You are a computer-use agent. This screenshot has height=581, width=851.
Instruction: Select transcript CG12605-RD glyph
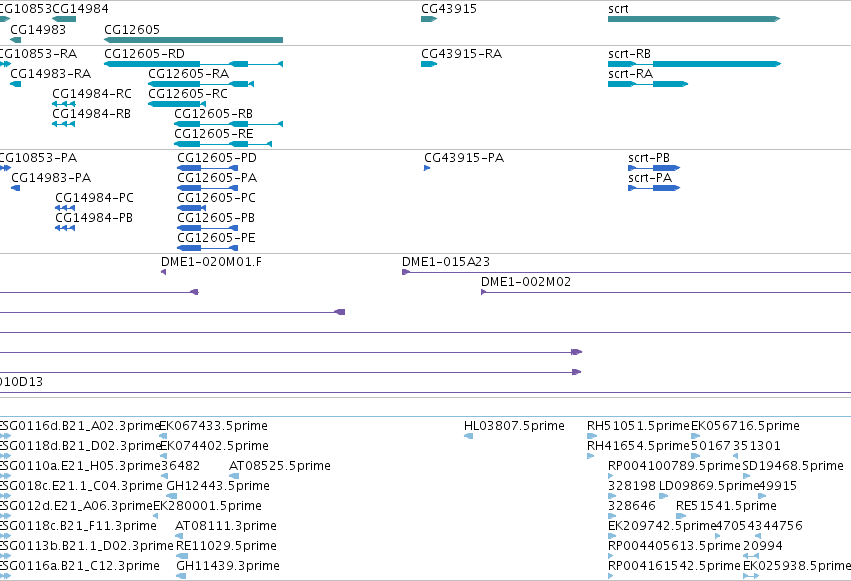193,64
